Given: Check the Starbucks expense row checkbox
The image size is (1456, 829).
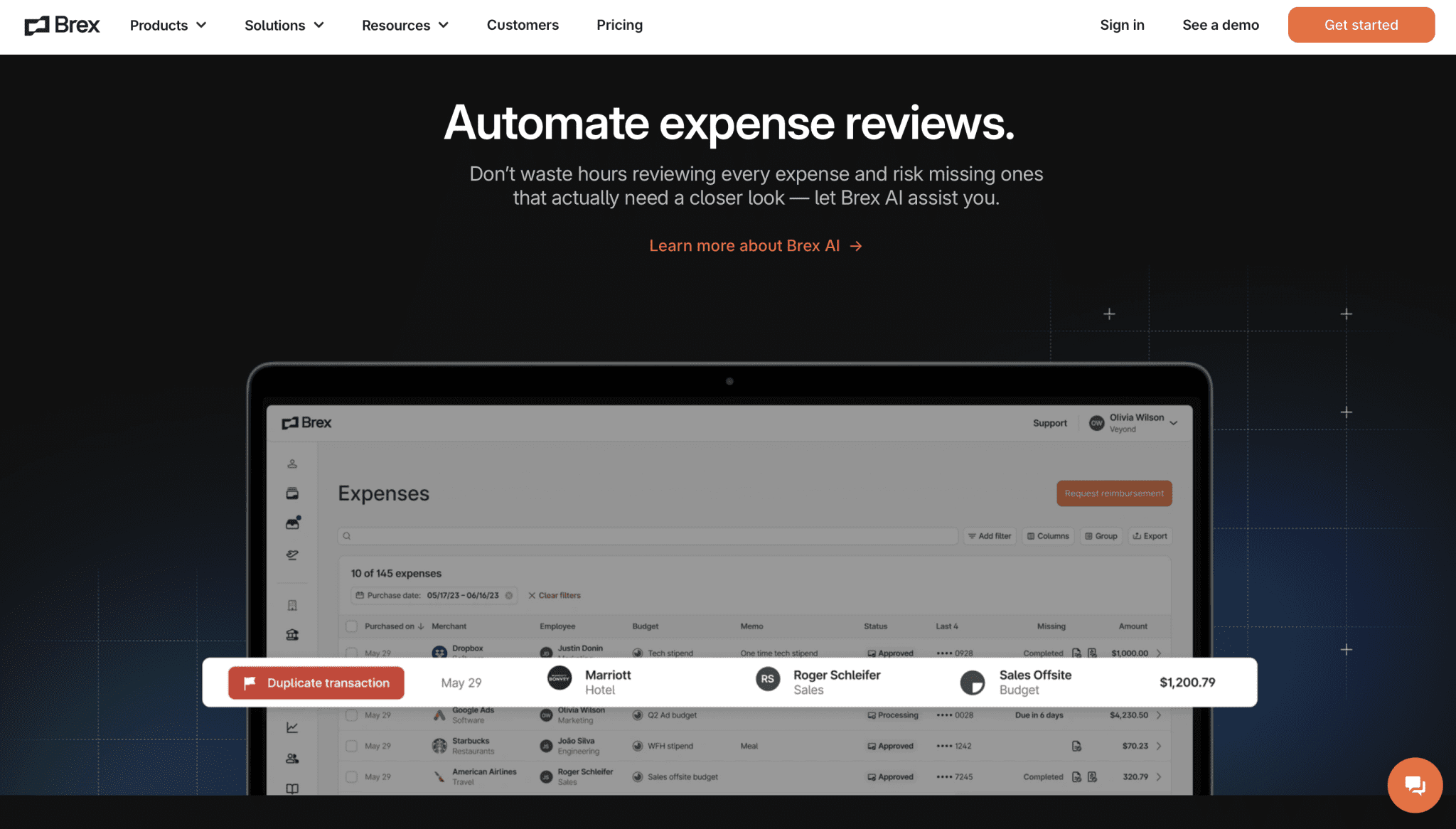Looking at the screenshot, I should pyautogui.click(x=351, y=746).
